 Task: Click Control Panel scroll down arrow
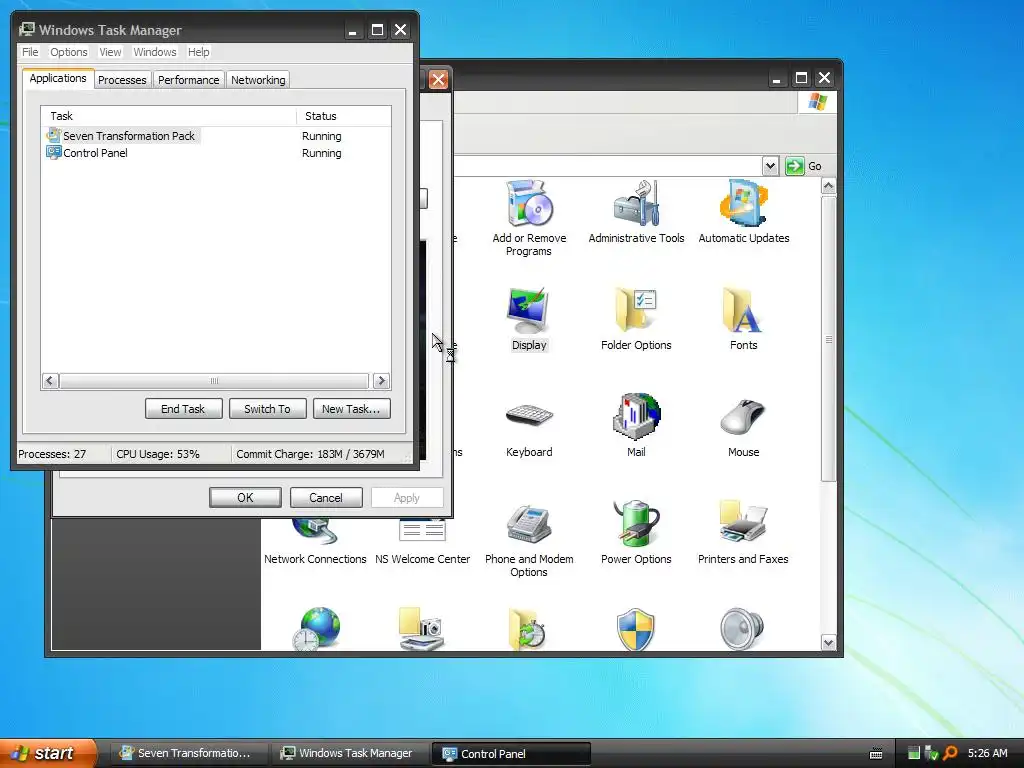pyautogui.click(x=829, y=643)
